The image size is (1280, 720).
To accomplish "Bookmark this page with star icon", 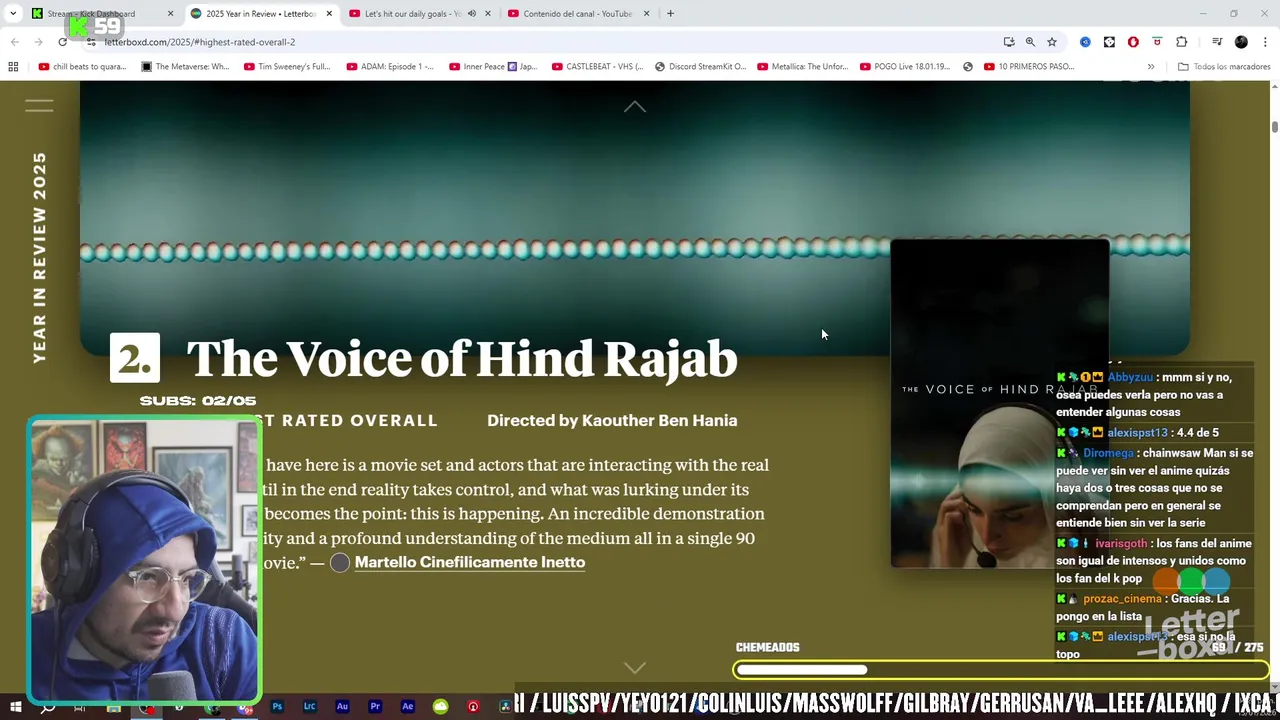I will click(1052, 42).
